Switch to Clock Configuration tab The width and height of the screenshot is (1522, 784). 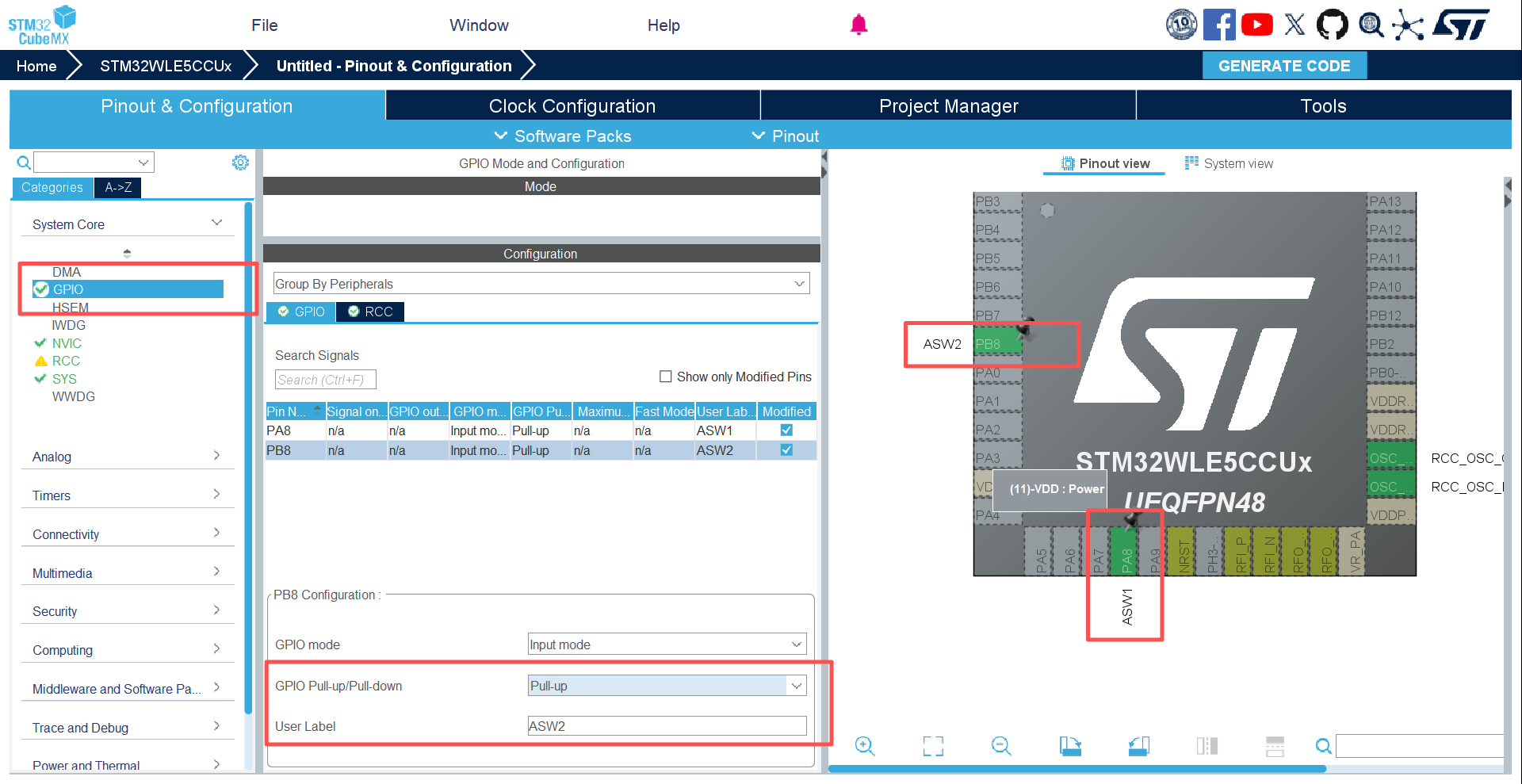coord(572,105)
